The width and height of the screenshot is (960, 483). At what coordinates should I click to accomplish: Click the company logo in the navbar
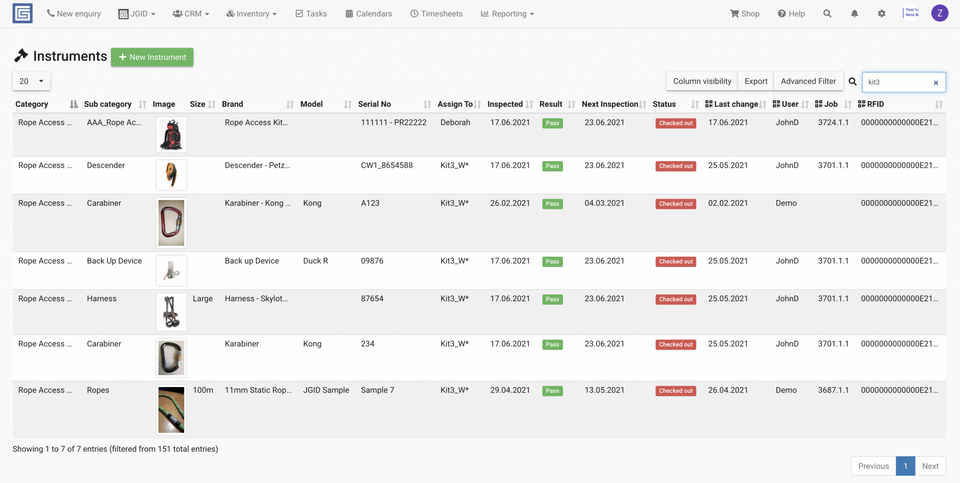click(22, 13)
